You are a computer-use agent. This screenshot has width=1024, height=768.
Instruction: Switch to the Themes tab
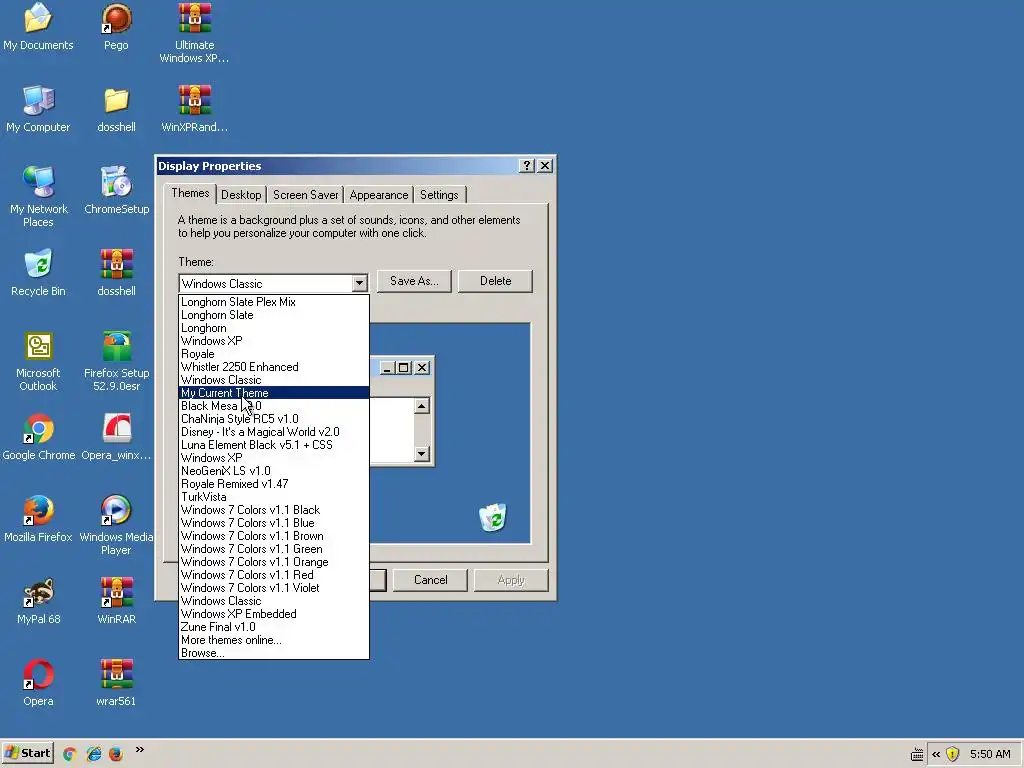pyautogui.click(x=190, y=193)
